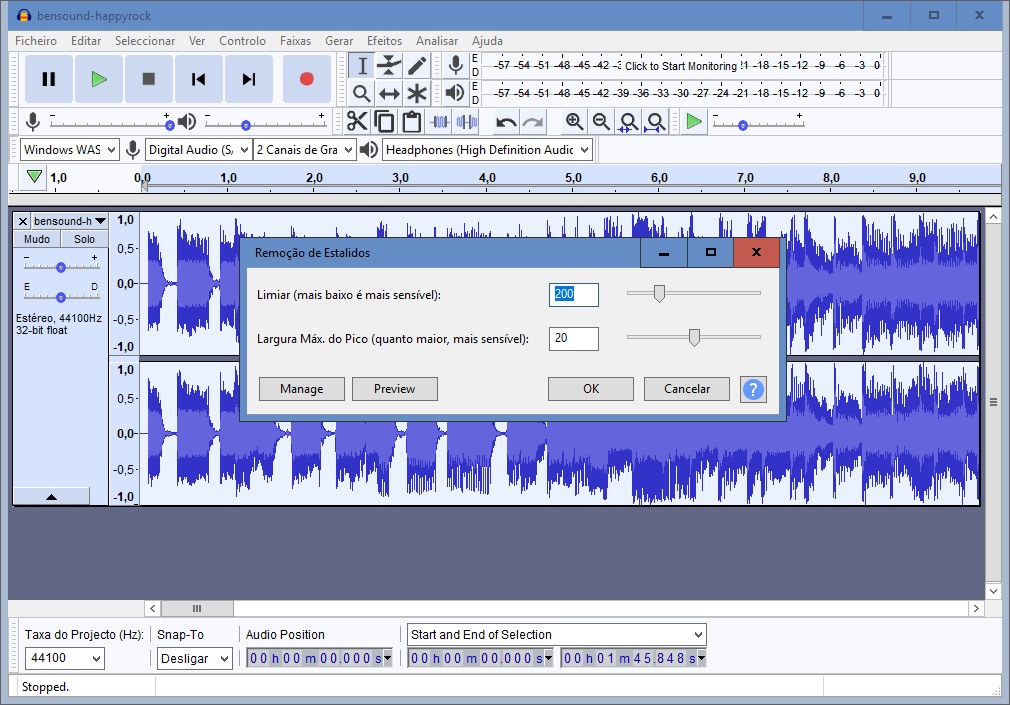The height and width of the screenshot is (705, 1010).
Task: Click the Limiar value field showing 200
Action: pyautogui.click(x=573, y=295)
